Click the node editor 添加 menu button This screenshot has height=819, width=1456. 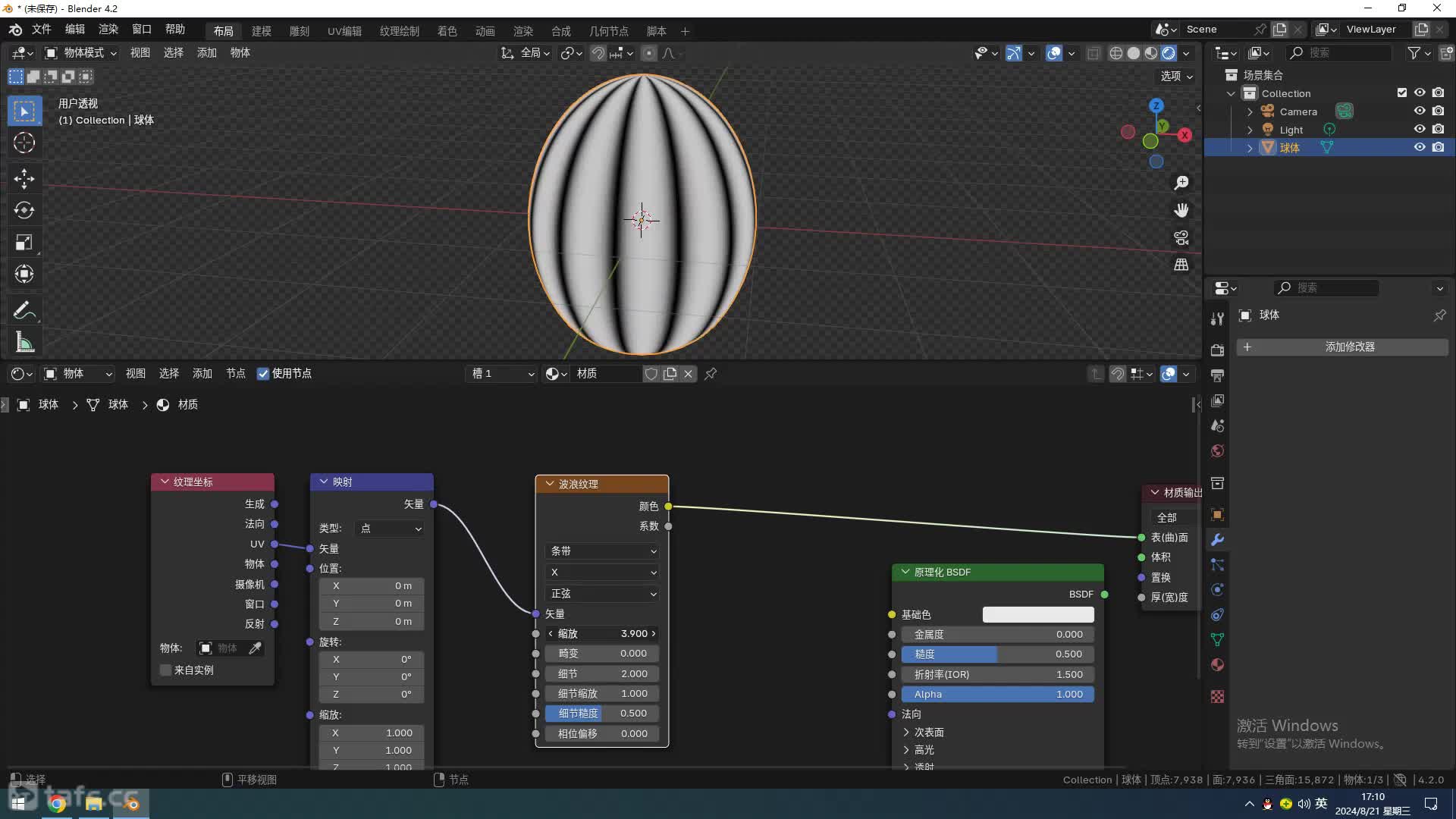tap(202, 374)
